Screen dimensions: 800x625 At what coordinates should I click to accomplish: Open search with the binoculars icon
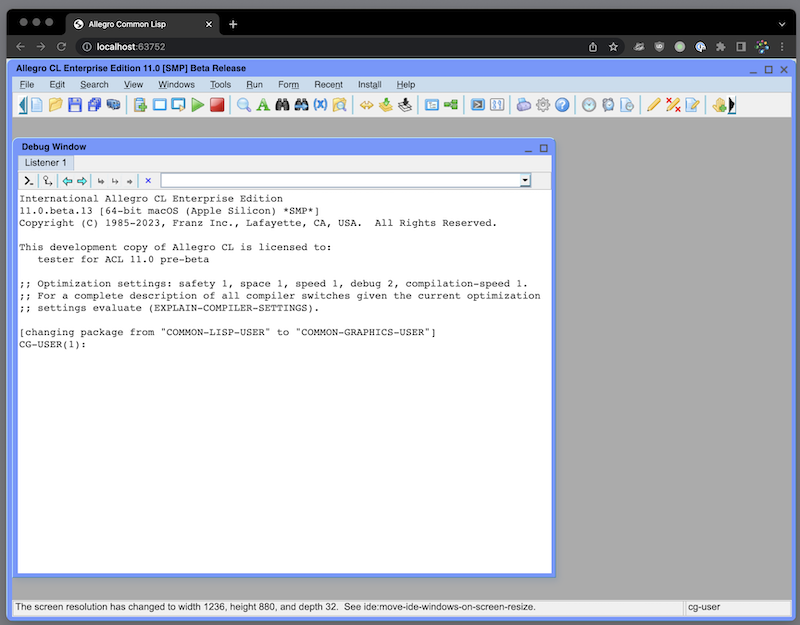pos(285,104)
